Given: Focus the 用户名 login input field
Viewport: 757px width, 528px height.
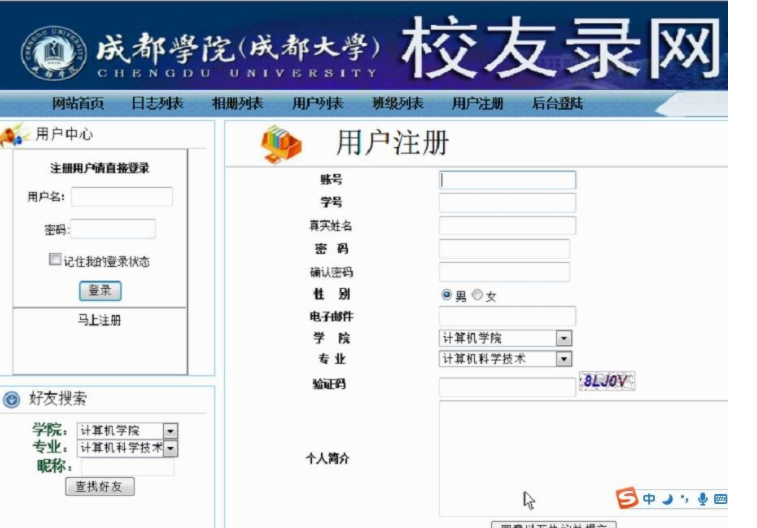Looking at the screenshot, I should pos(122,197).
